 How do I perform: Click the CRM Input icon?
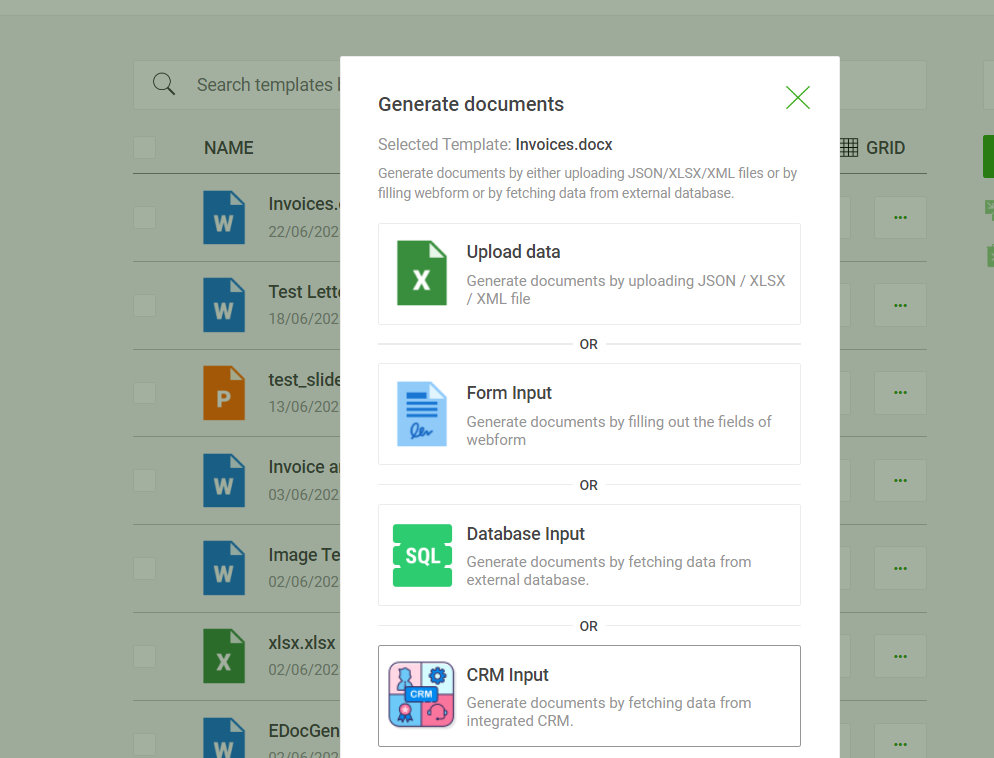pos(421,695)
